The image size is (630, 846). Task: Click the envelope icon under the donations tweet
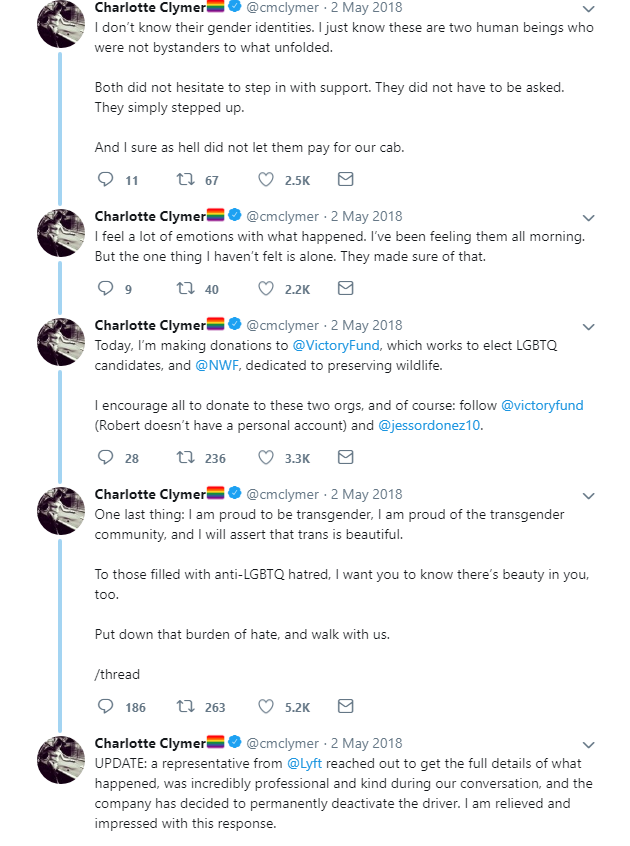coord(345,458)
